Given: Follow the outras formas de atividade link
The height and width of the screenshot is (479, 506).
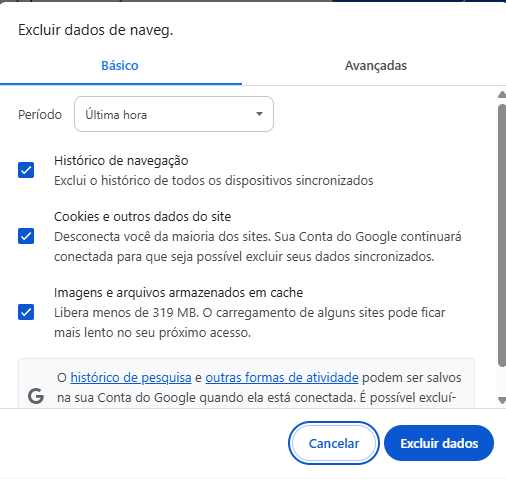Looking at the screenshot, I should (x=282, y=378).
